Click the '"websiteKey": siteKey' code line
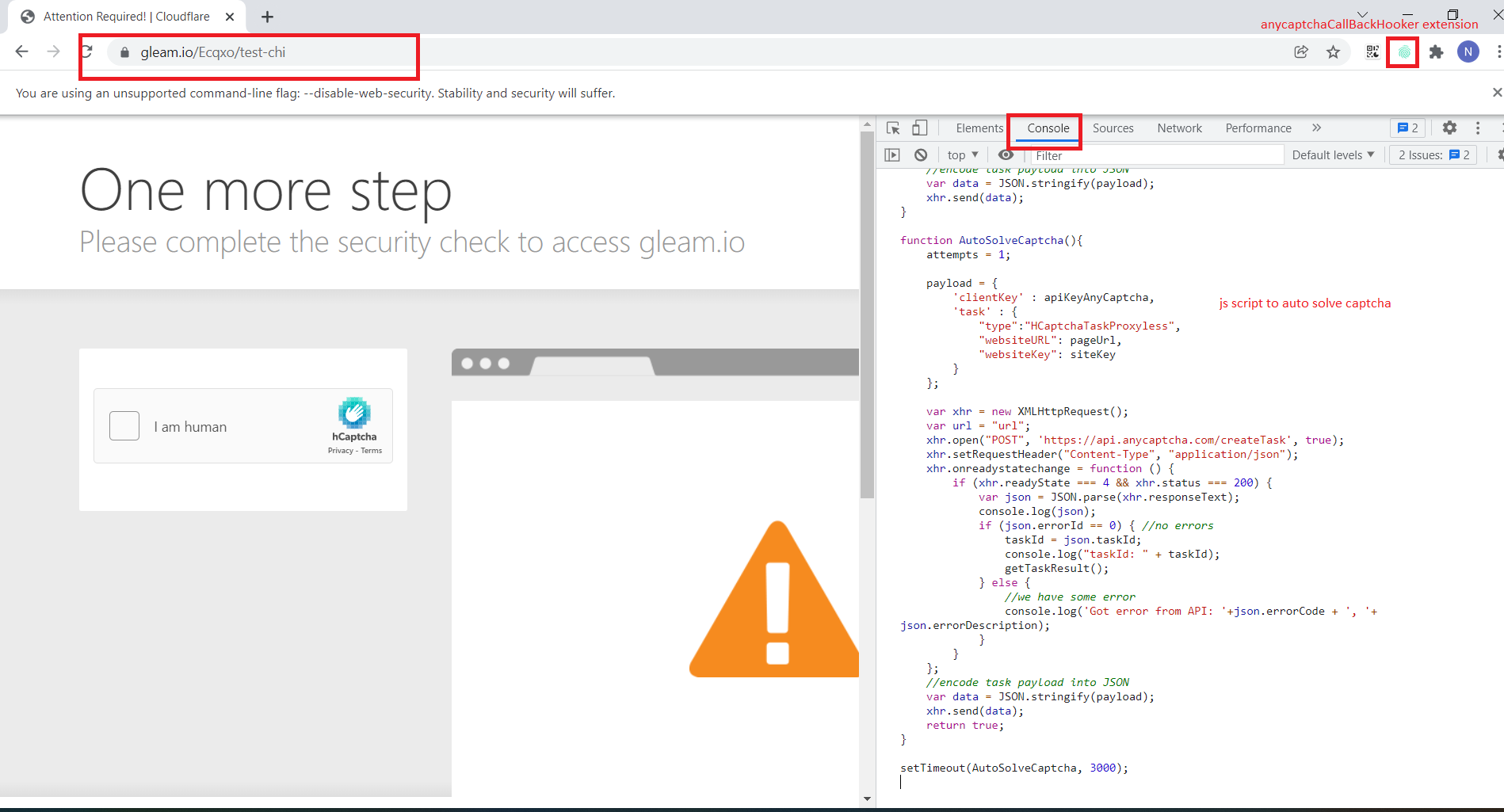The width and height of the screenshot is (1504, 812). (x=1047, y=354)
